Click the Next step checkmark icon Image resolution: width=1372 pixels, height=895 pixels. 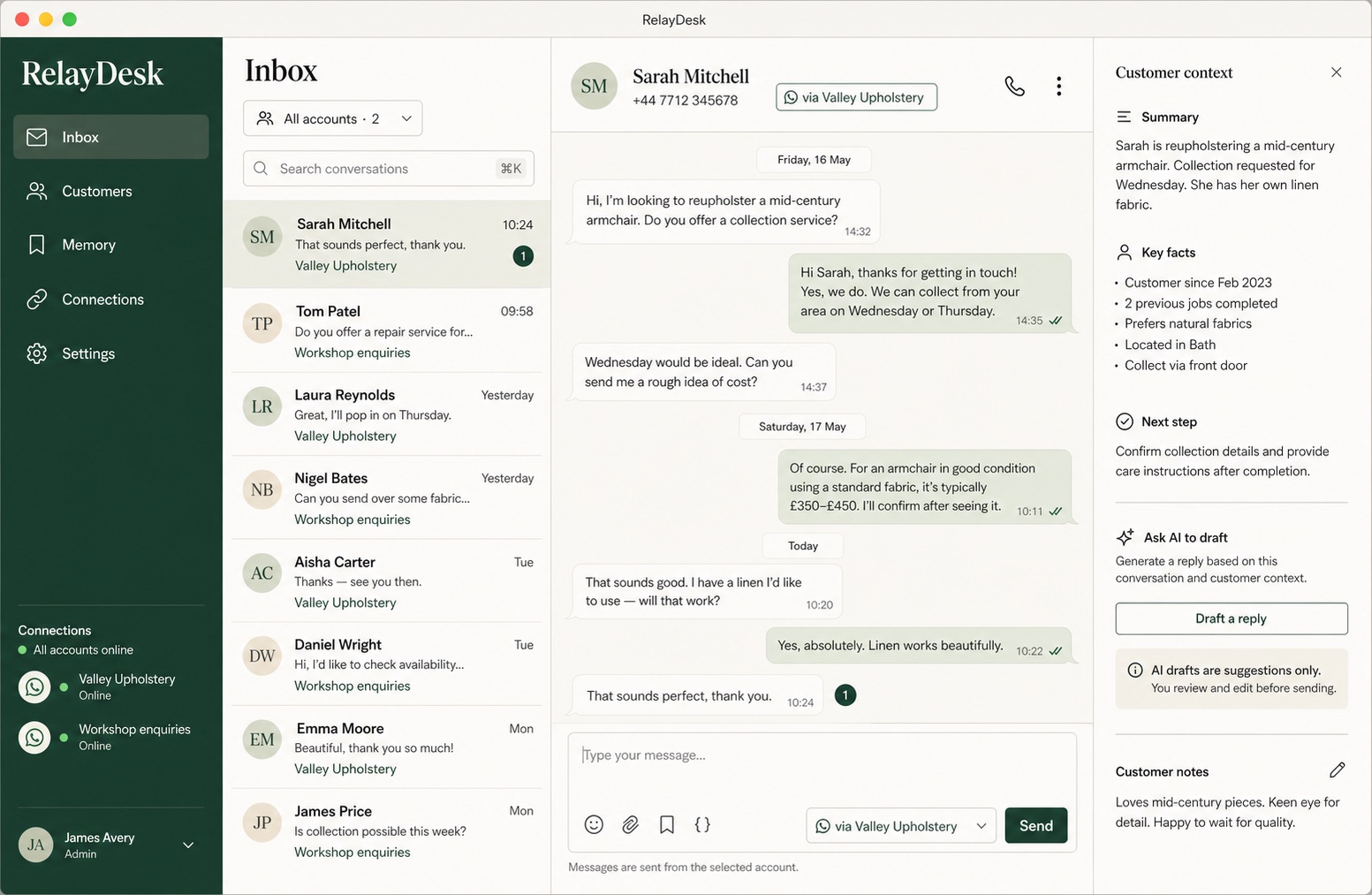point(1125,421)
